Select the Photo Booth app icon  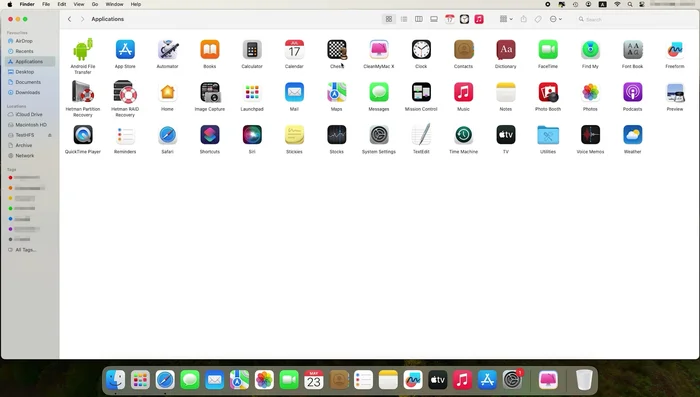coord(548,92)
